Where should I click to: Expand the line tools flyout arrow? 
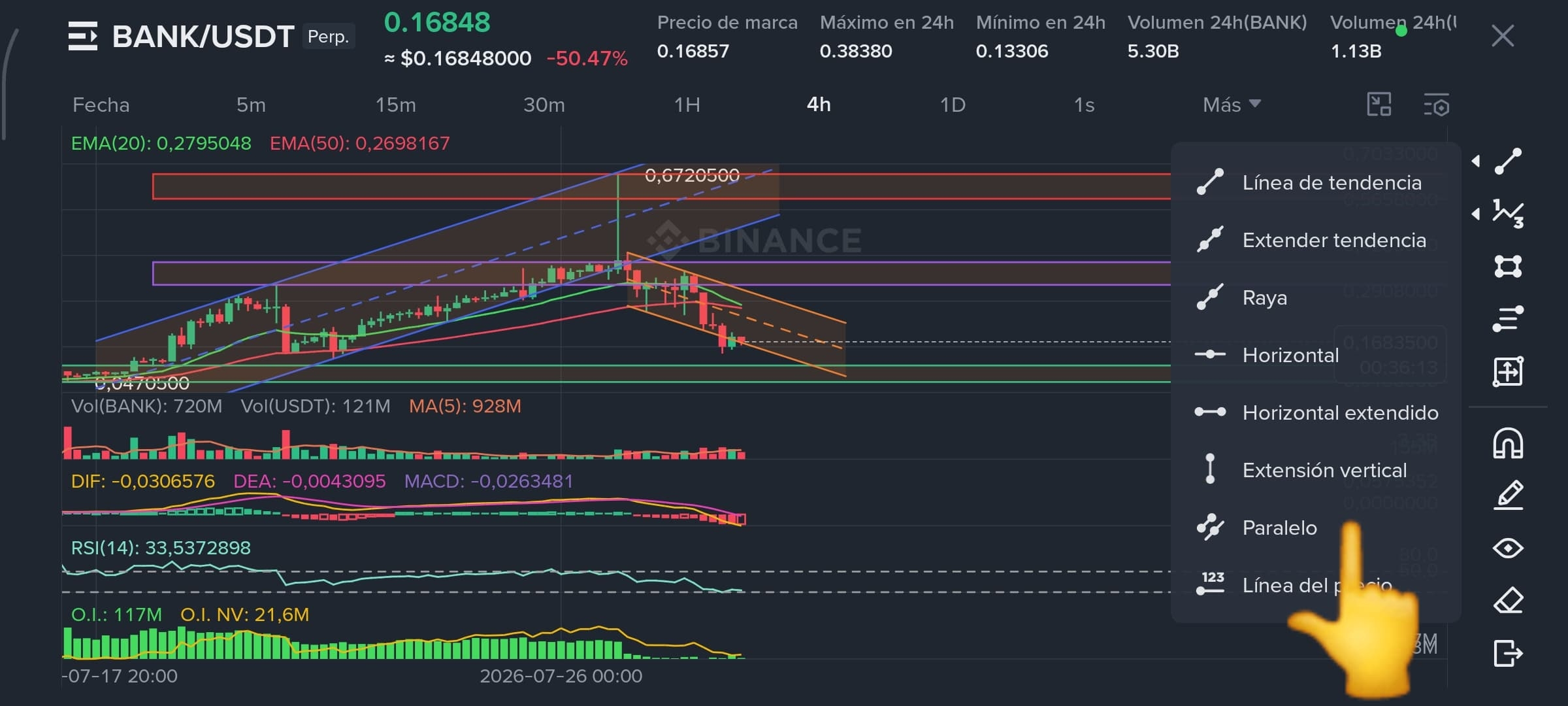1476,161
